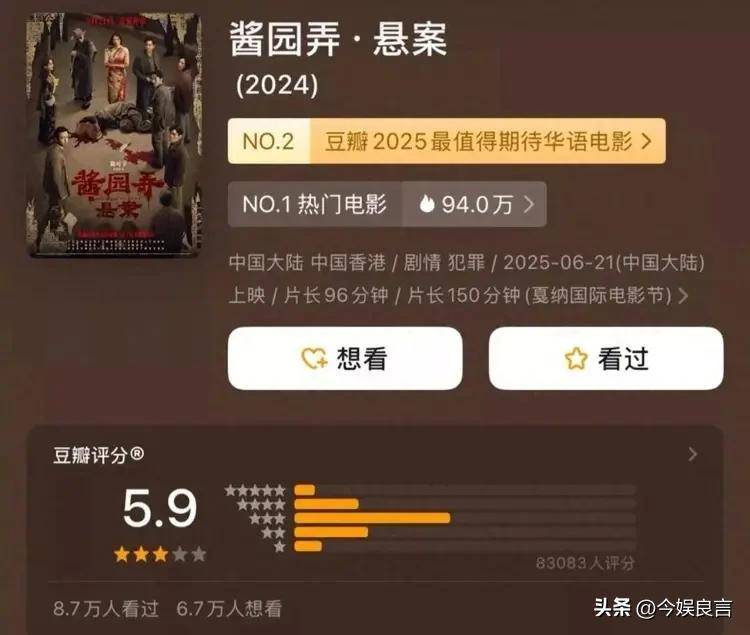Click the star icon on 看过

576,359
